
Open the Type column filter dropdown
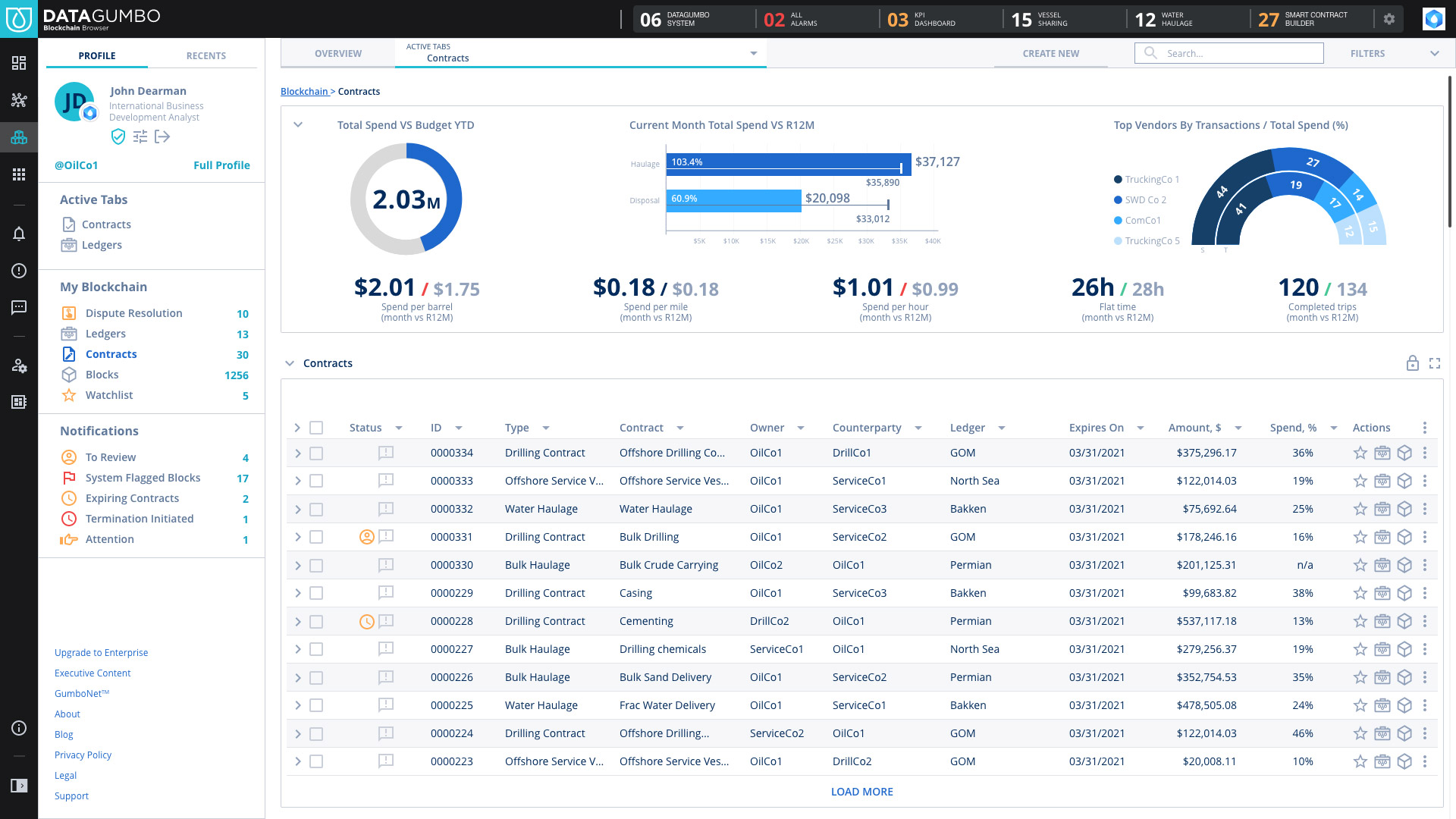coord(546,428)
